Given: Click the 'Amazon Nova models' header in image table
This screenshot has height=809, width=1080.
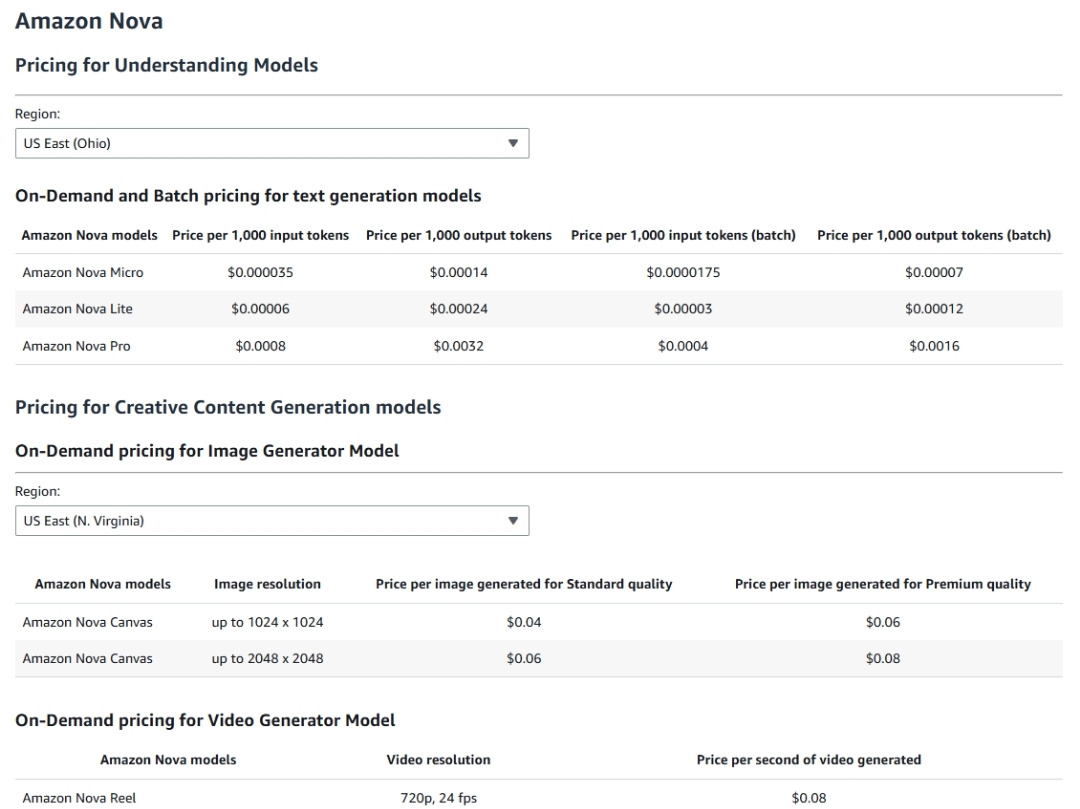Looking at the screenshot, I should (103, 585).
